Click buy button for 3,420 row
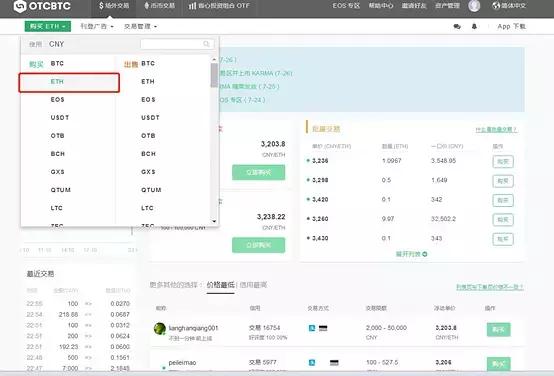554x376 pixels. [503, 200]
